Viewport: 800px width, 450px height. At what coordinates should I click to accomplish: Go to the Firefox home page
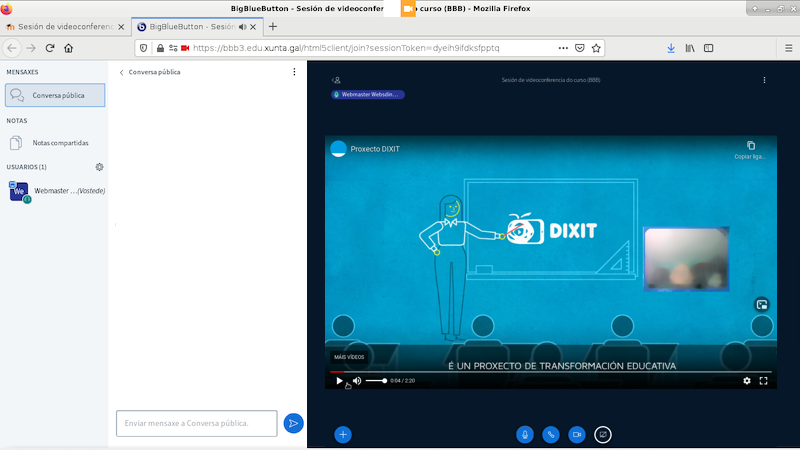click(x=68, y=48)
